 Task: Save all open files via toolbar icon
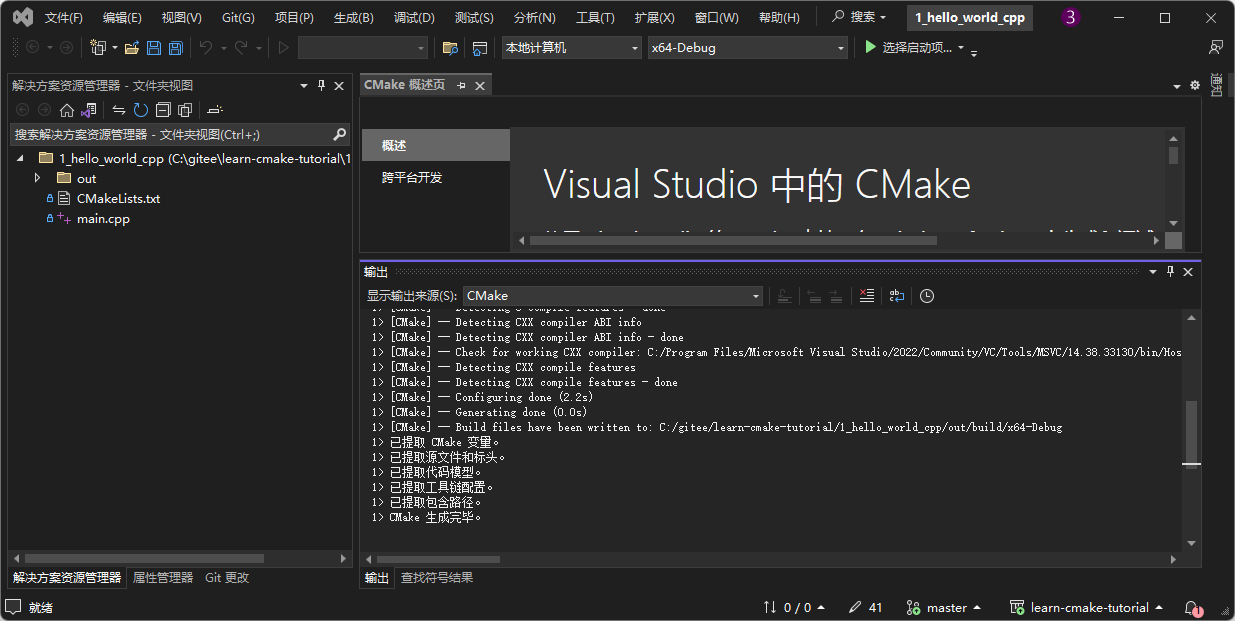[x=175, y=48]
